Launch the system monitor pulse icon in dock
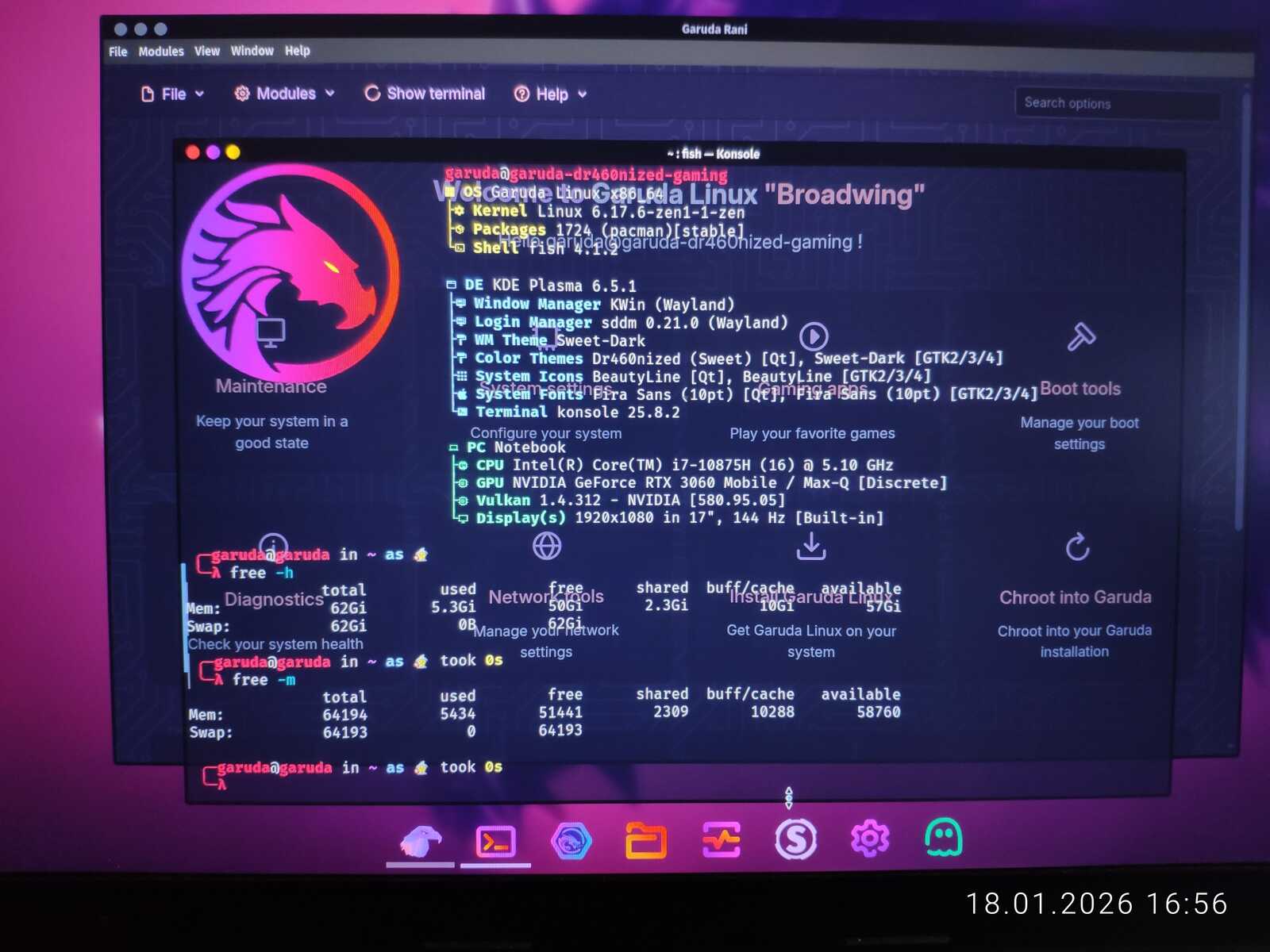The width and height of the screenshot is (1270, 952). click(x=721, y=840)
